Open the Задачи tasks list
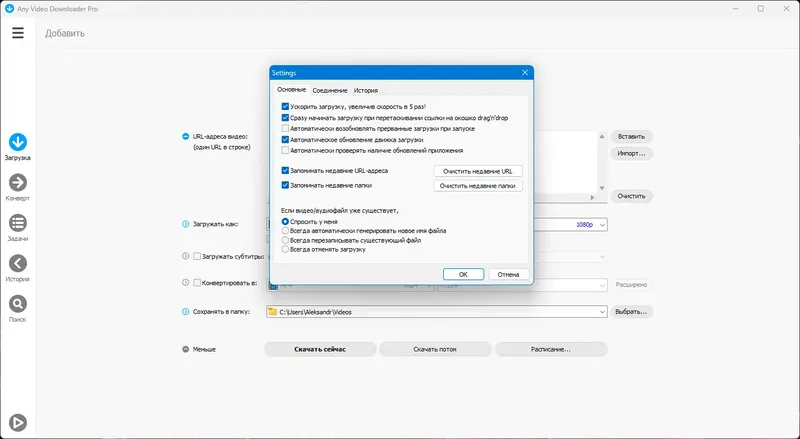The image size is (800, 439). [18, 228]
